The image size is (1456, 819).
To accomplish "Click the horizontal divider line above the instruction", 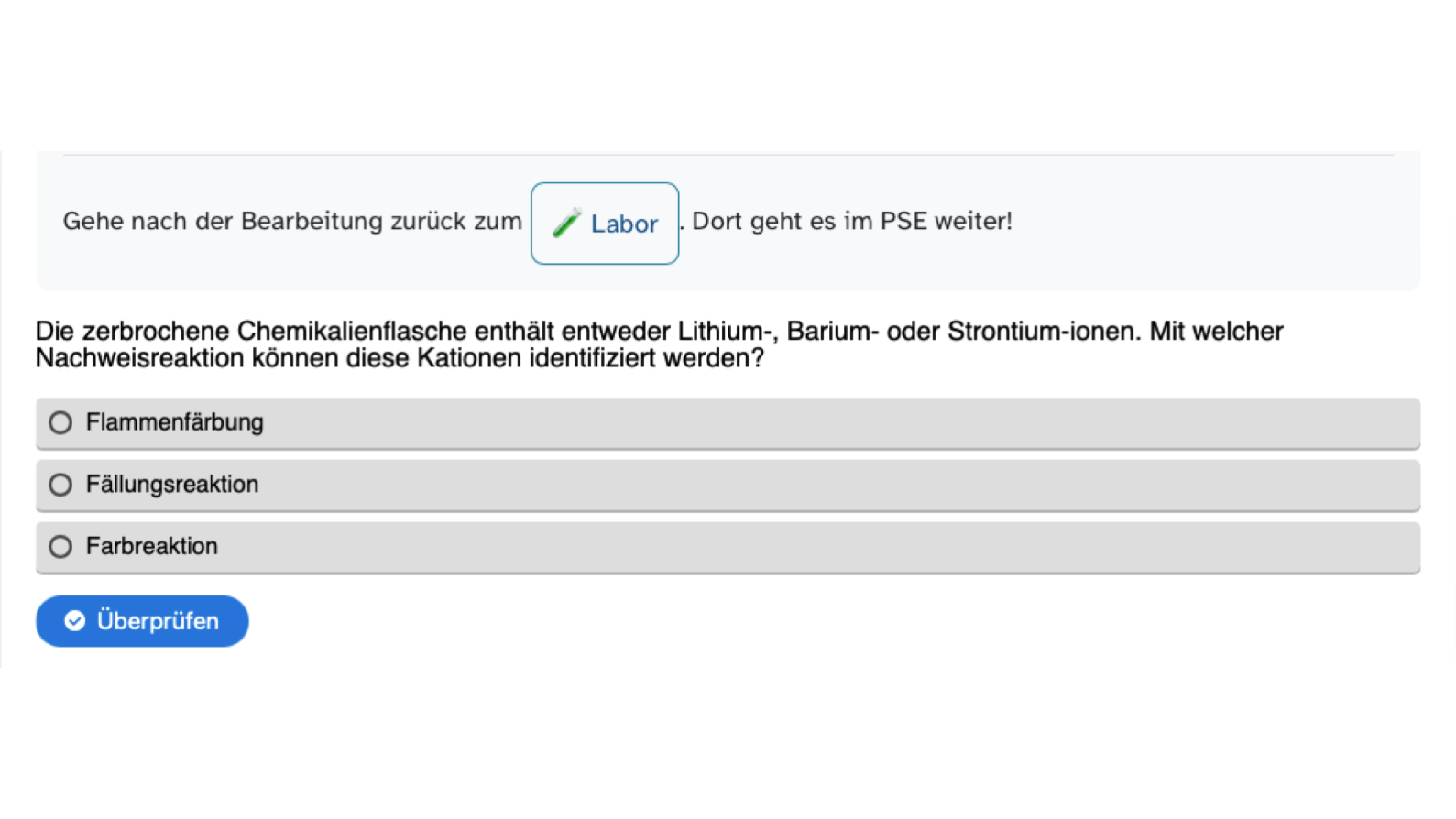I will (728, 155).
